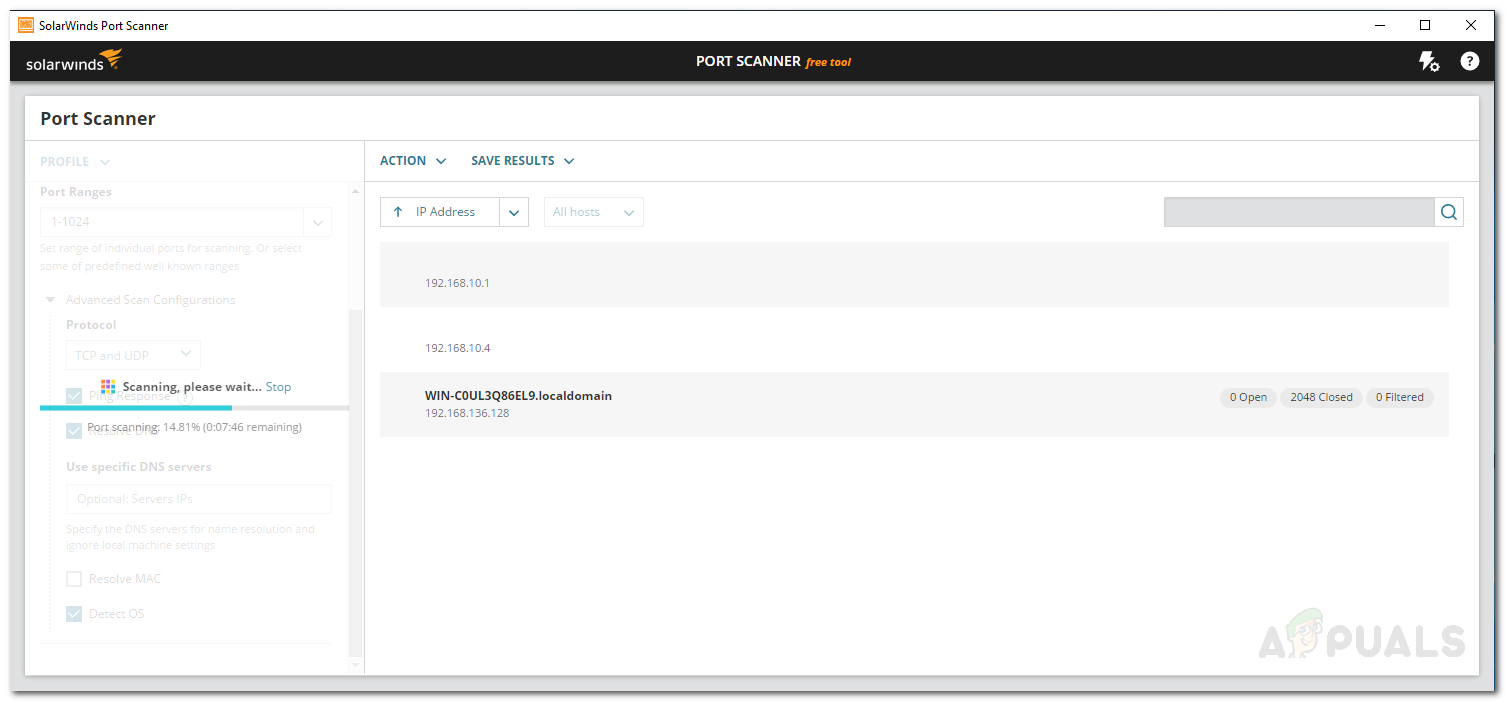Click the IP Address sort button
Screen dimensions: 1506x702
coord(440,212)
